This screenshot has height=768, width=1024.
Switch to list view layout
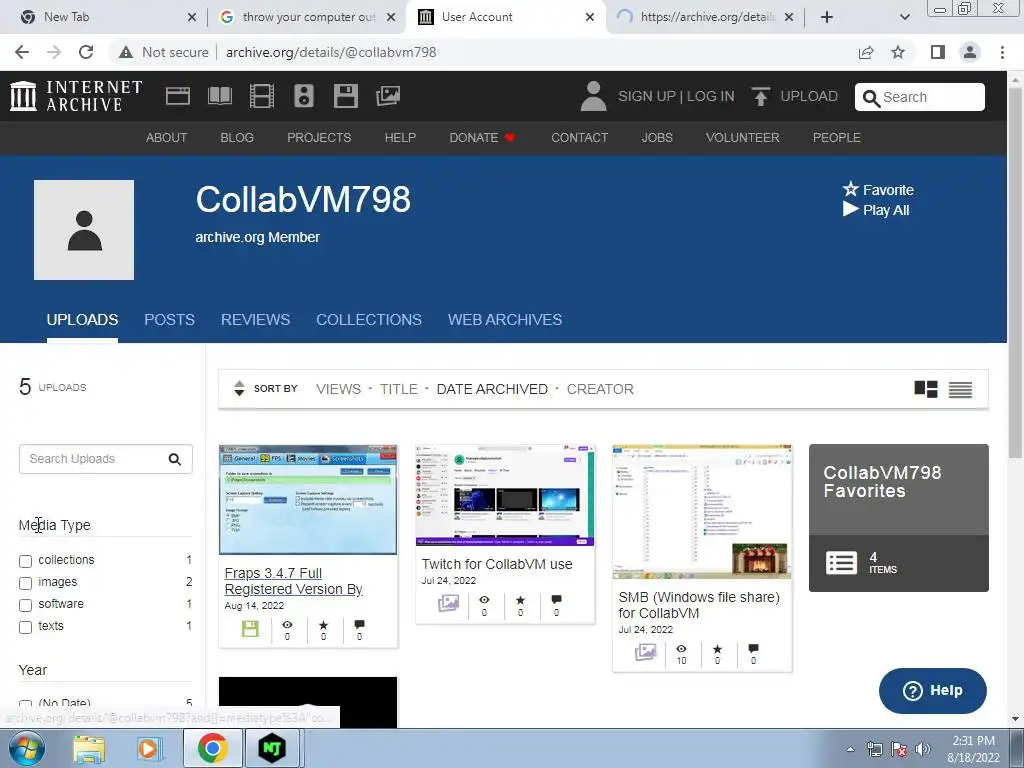pyautogui.click(x=960, y=389)
